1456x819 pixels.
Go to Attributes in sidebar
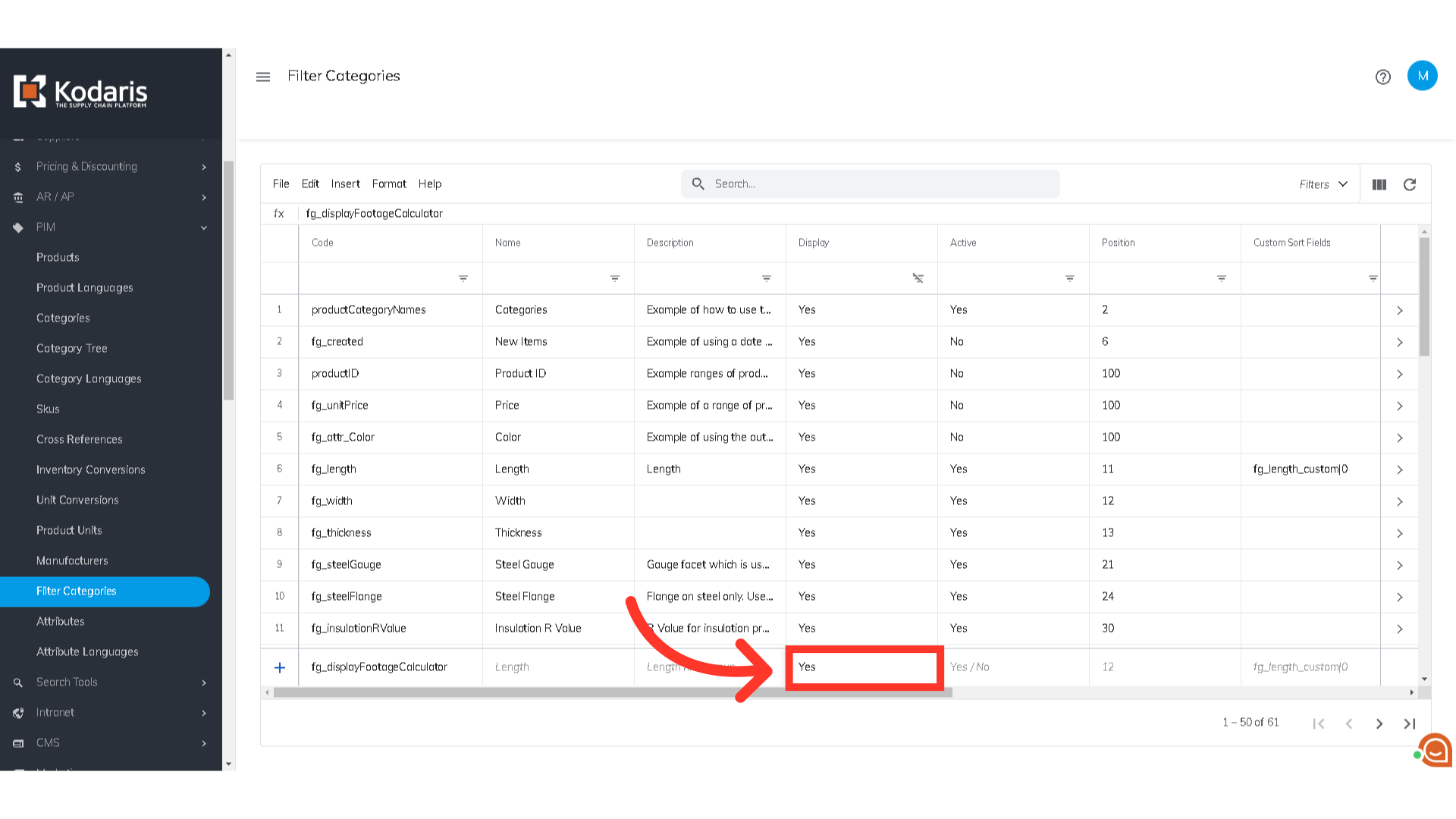[x=61, y=621]
